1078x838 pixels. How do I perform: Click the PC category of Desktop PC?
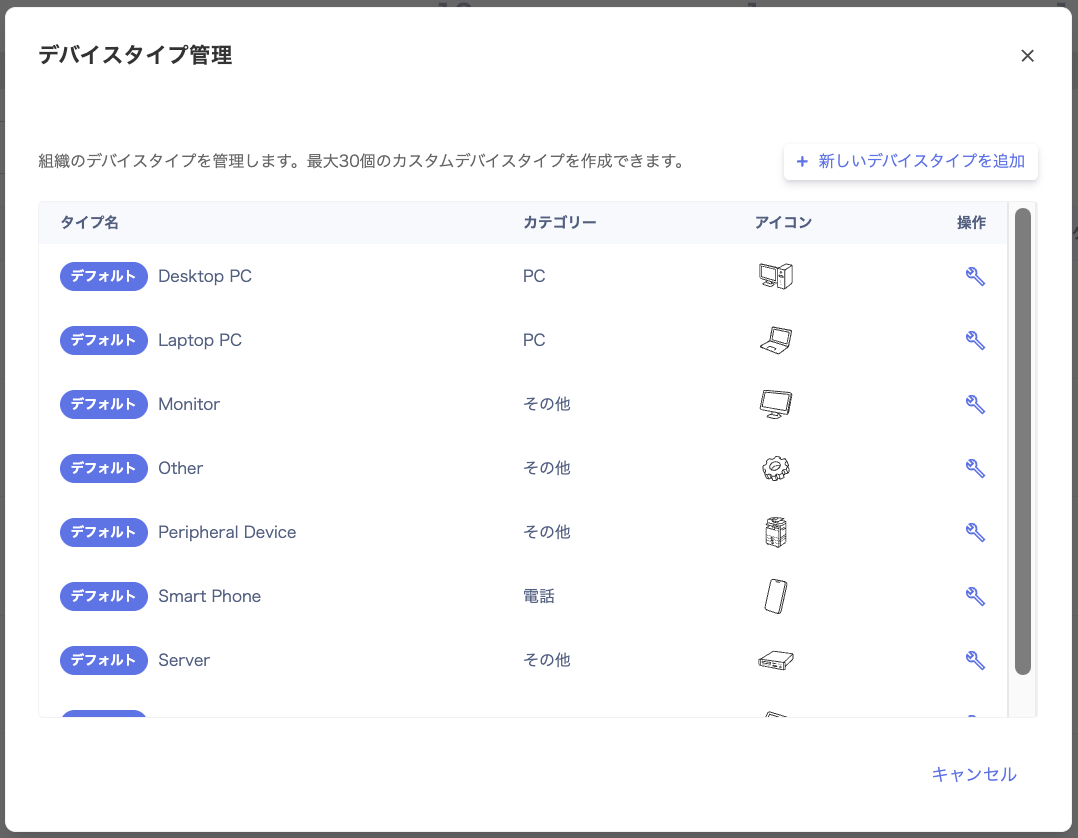[534, 276]
